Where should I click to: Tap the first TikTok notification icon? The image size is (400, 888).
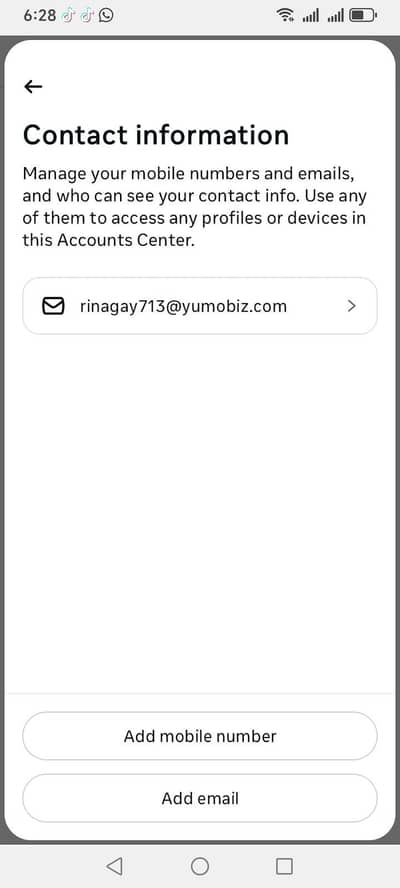(67, 15)
